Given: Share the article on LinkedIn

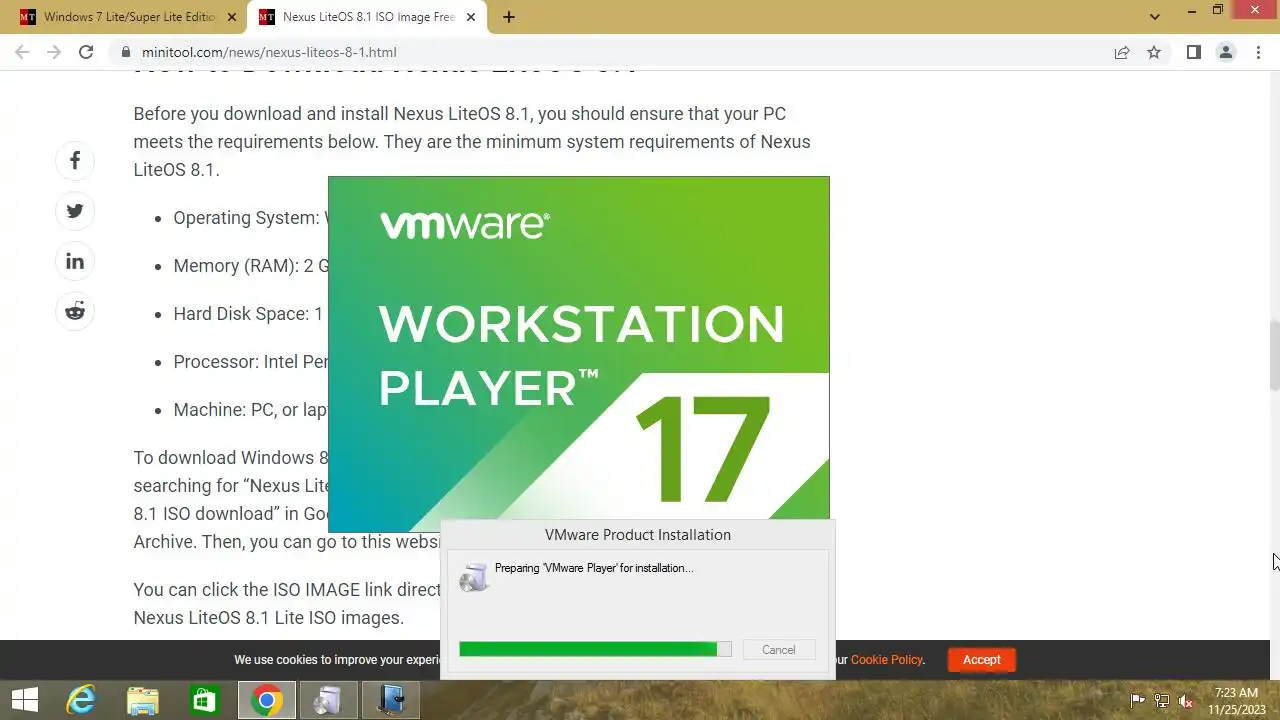Looking at the screenshot, I should coord(75,261).
